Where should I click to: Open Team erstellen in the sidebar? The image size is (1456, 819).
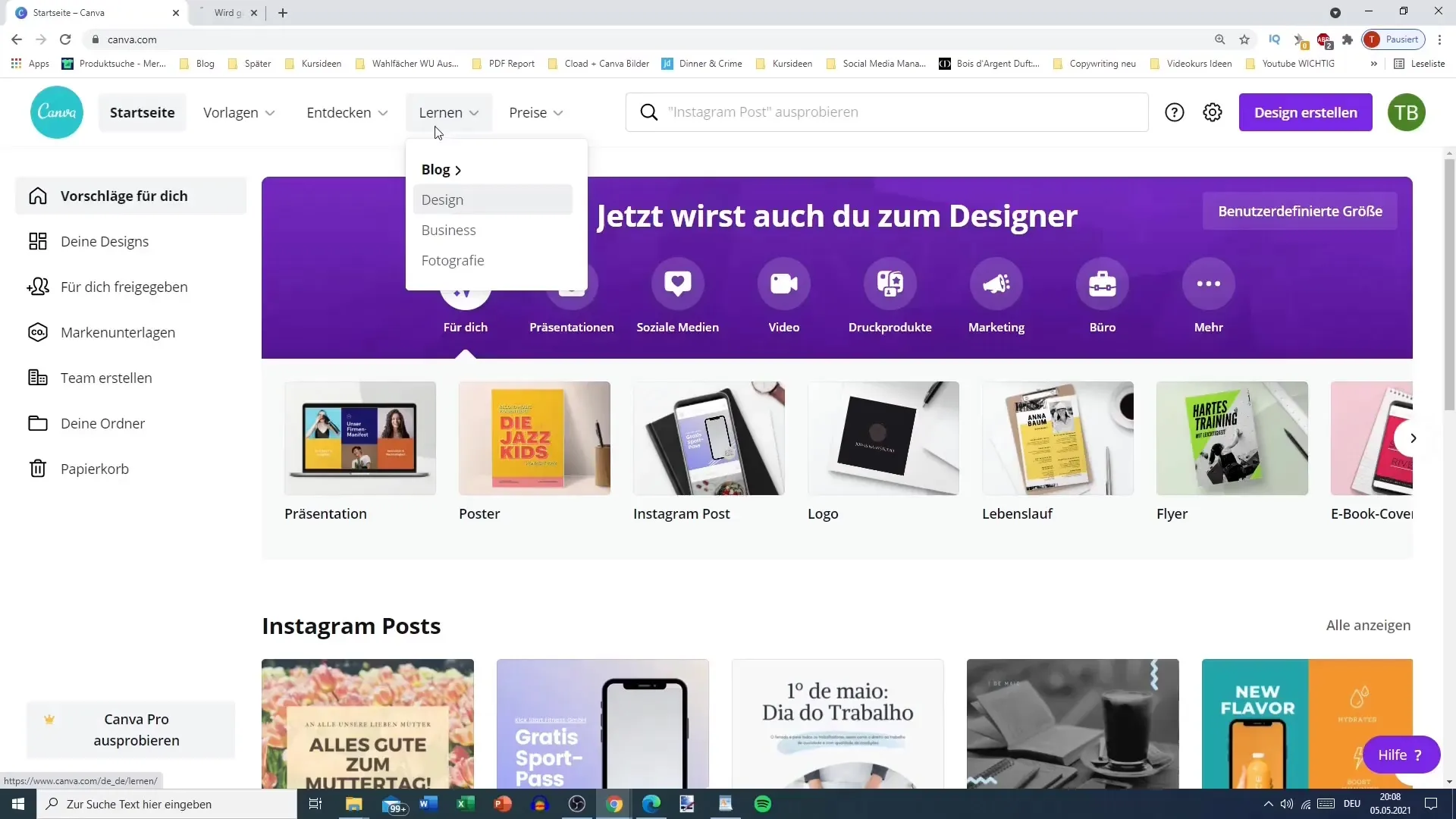click(130, 378)
